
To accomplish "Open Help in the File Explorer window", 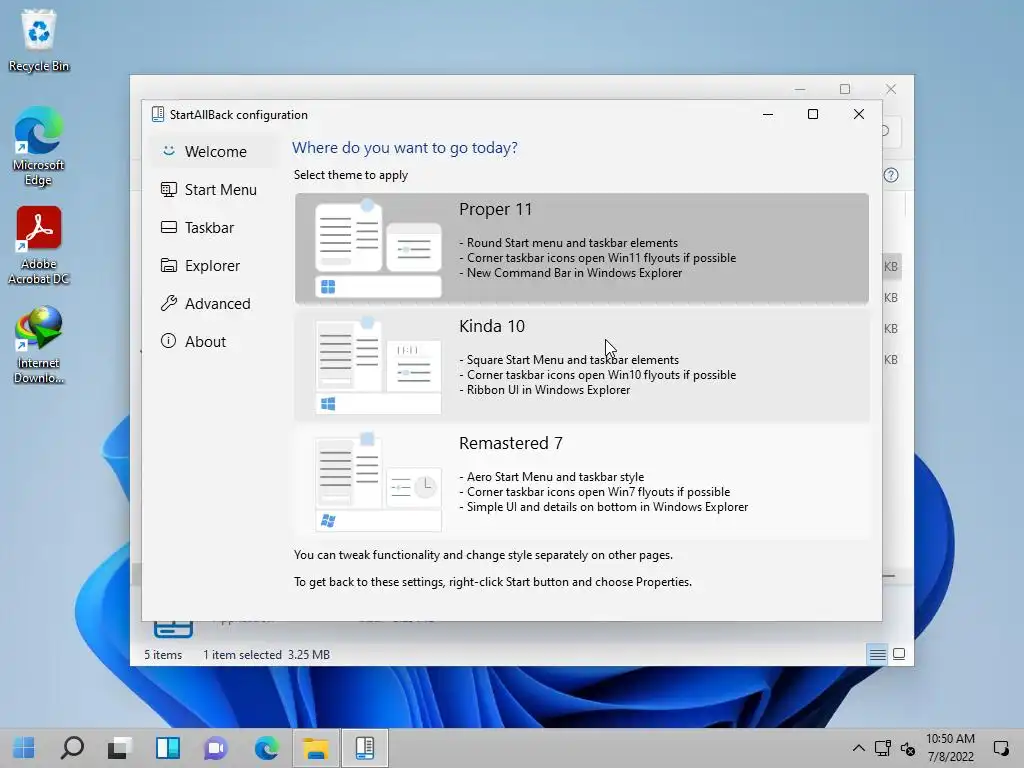I will click(x=891, y=175).
